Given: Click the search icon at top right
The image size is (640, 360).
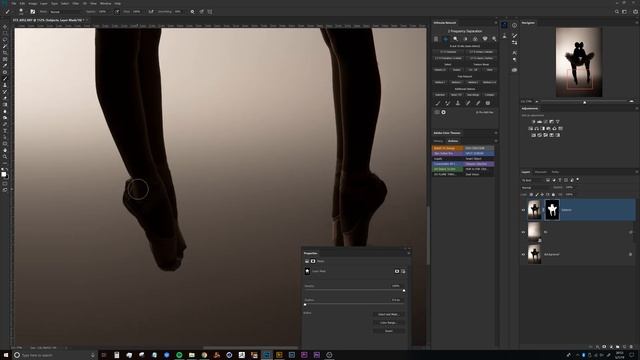Looking at the screenshot, I should pyautogui.click(x=617, y=12).
